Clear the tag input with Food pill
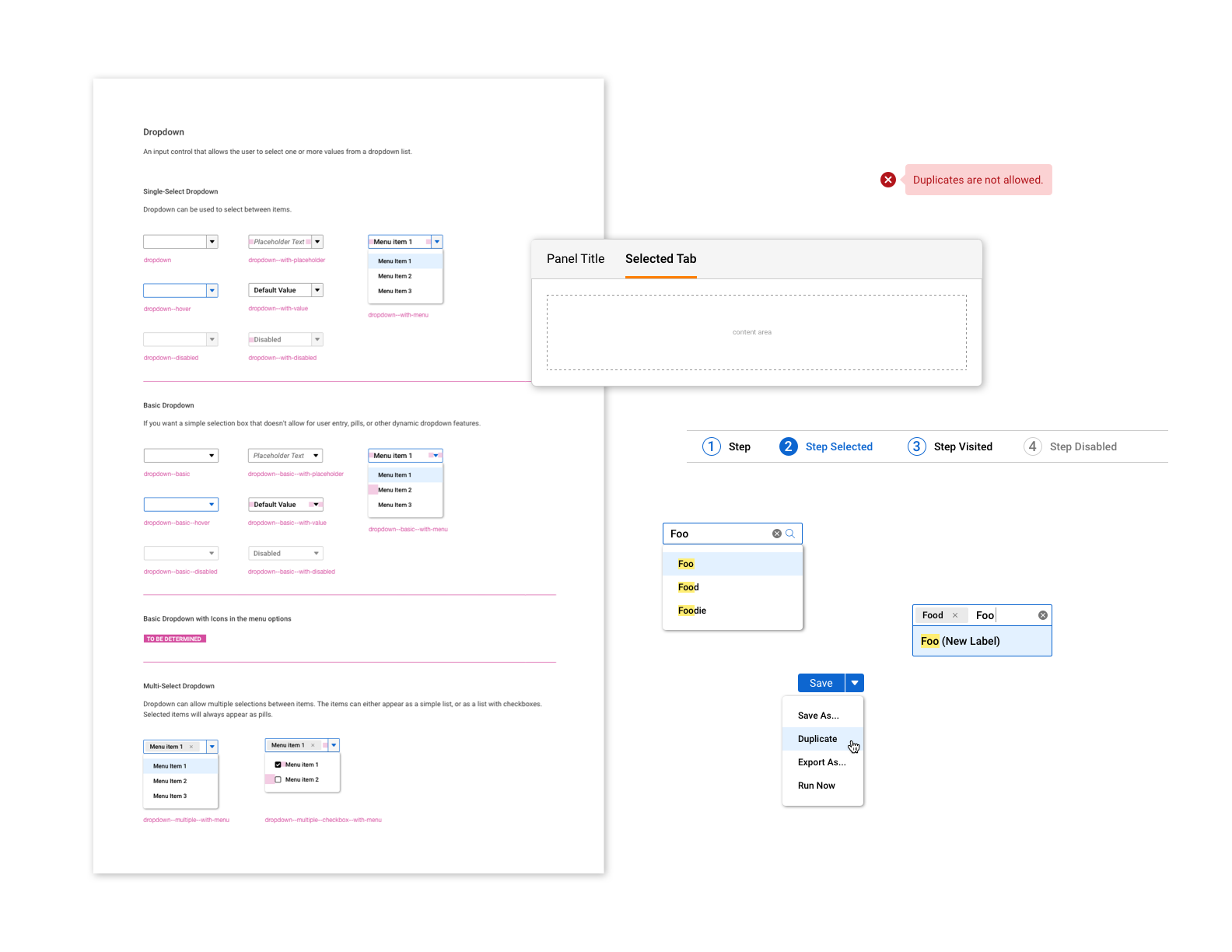This screenshot has height=952, width=1232. [x=1043, y=615]
